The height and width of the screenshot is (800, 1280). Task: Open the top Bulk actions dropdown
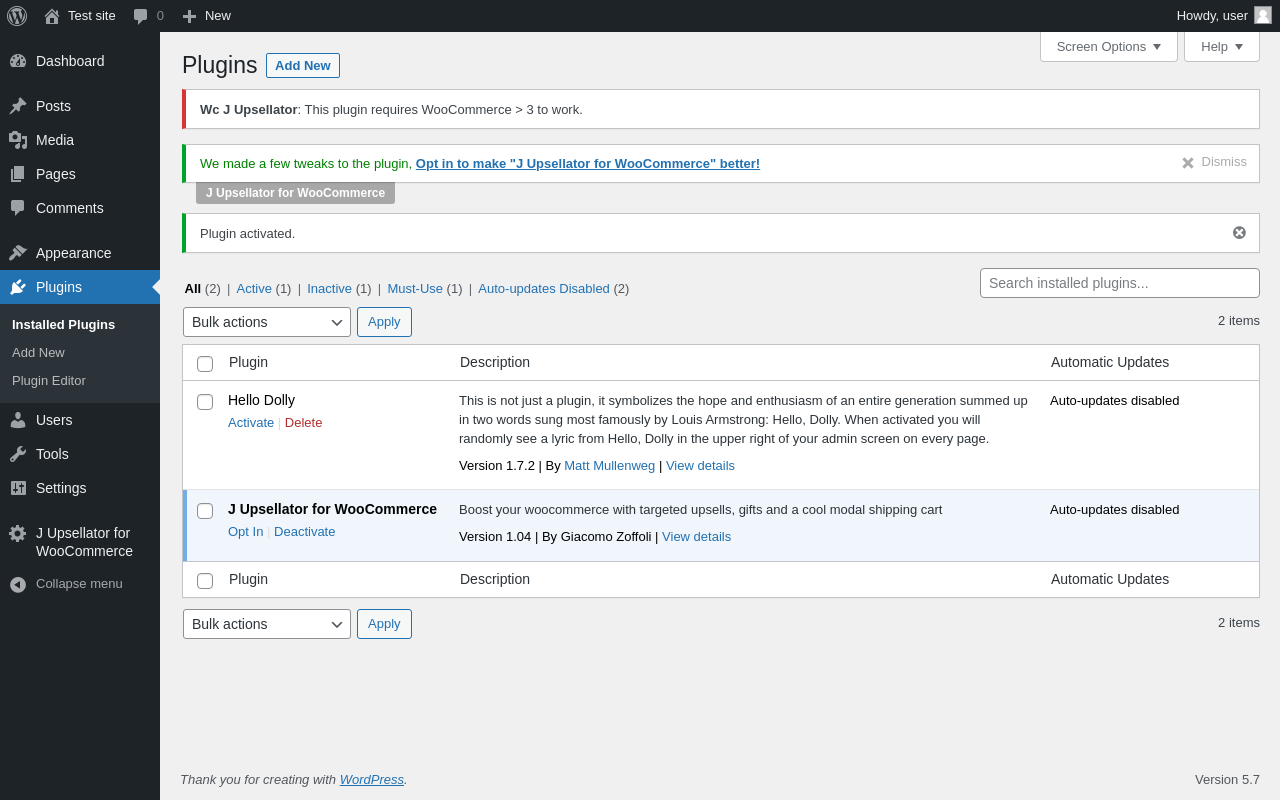(x=266, y=322)
